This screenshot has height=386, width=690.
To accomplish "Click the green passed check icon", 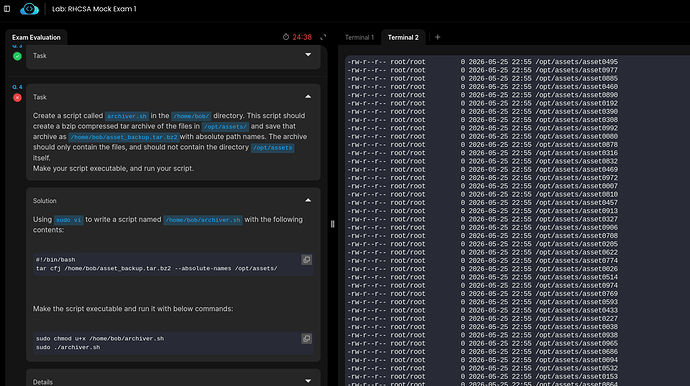I will coord(17,56).
